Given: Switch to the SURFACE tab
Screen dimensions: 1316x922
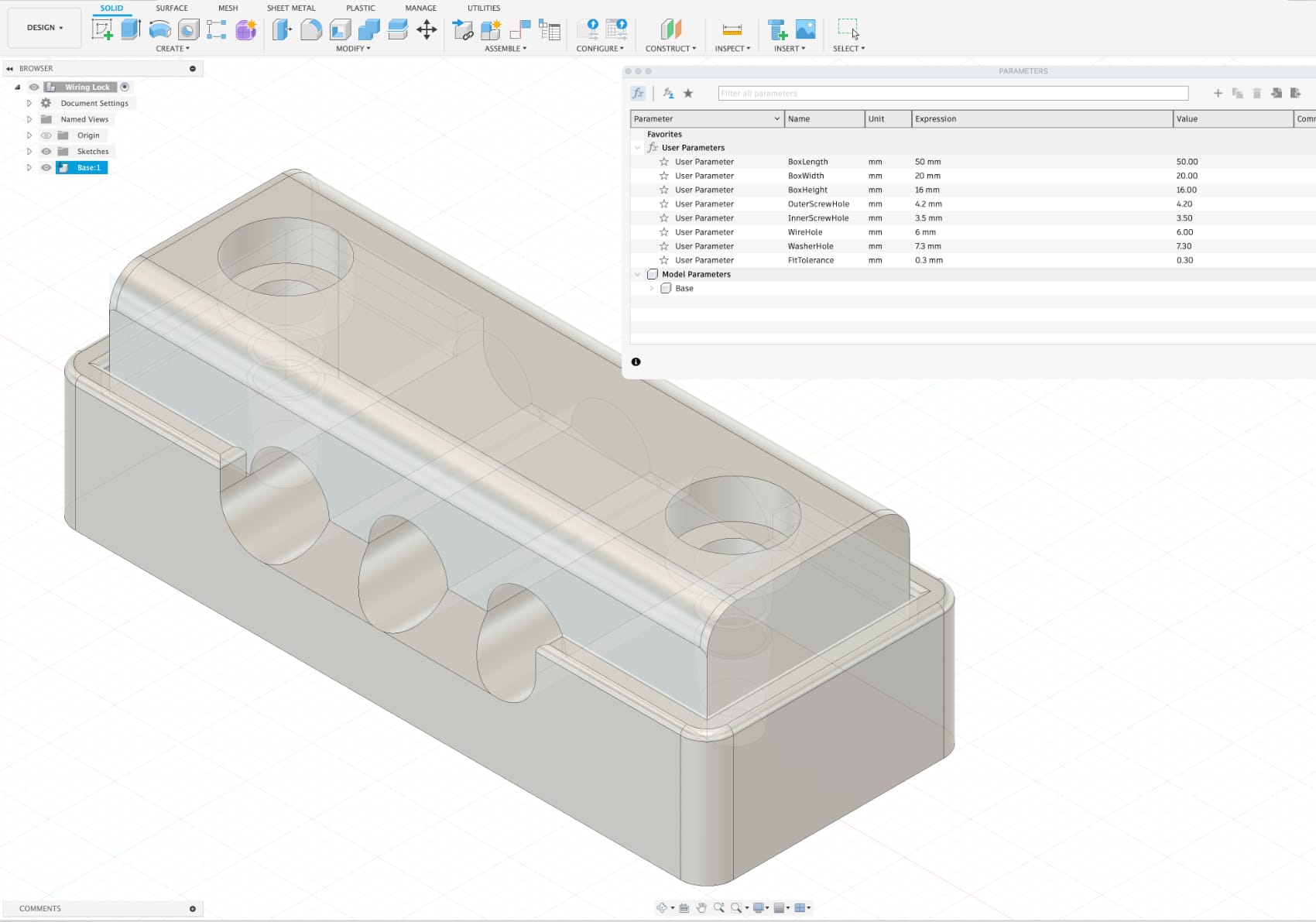Looking at the screenshot, I should [x=171, y=8].
